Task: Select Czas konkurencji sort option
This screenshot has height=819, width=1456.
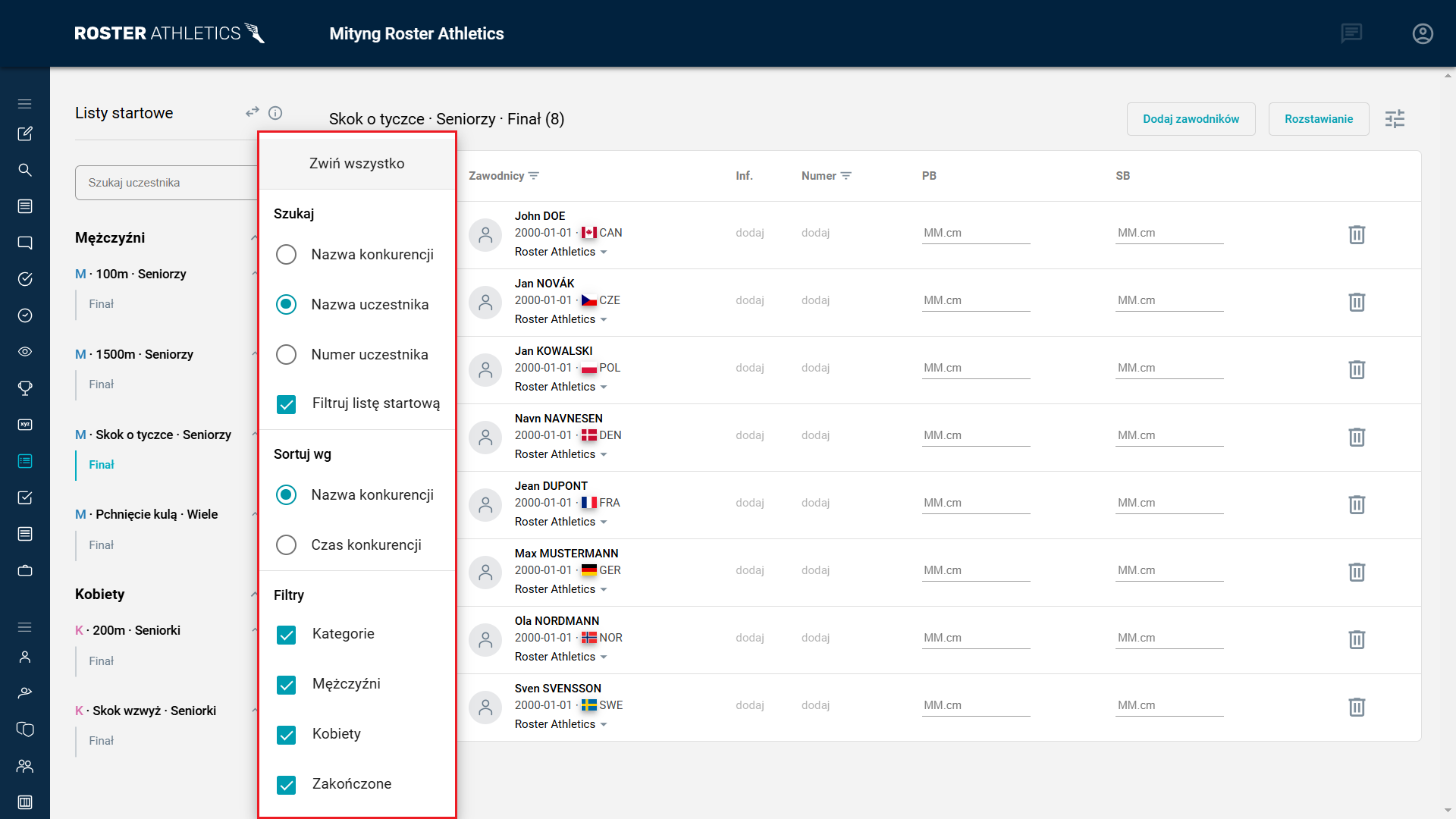Action: [286, 545]
